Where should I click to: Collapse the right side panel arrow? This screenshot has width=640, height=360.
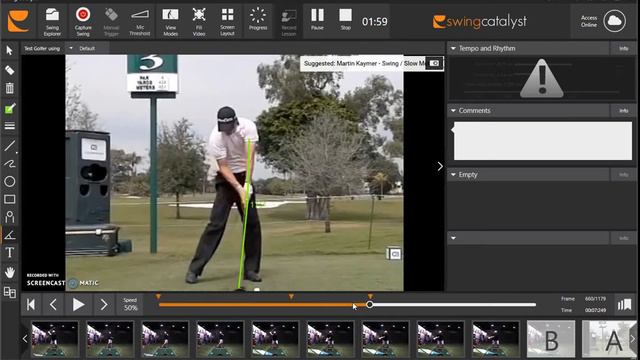440,167
